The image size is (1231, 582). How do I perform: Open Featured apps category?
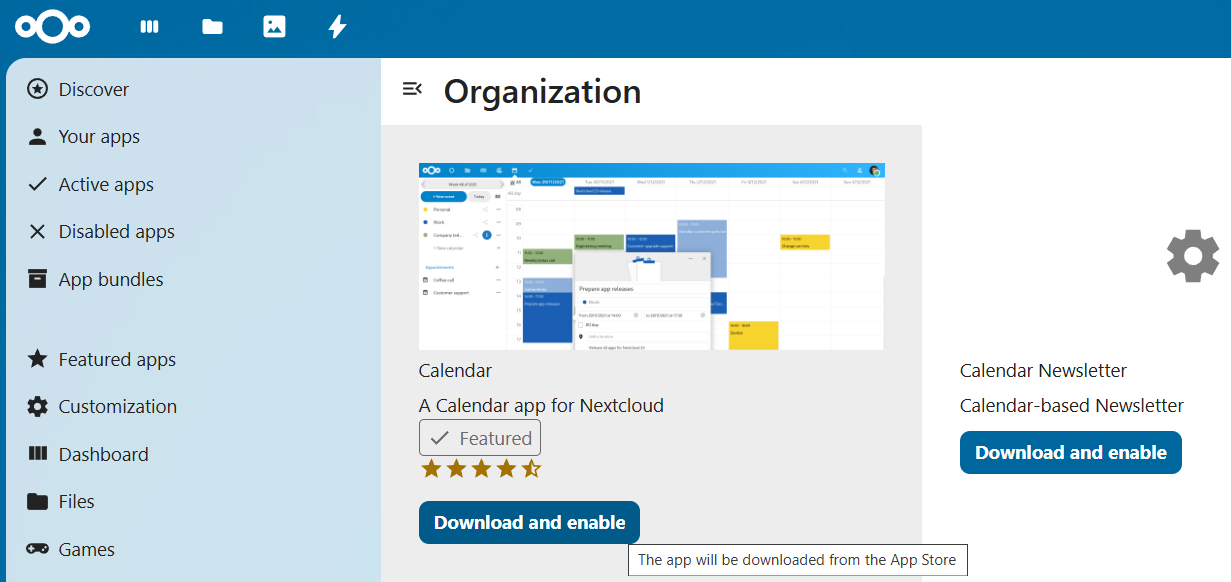tap(117, 360)
